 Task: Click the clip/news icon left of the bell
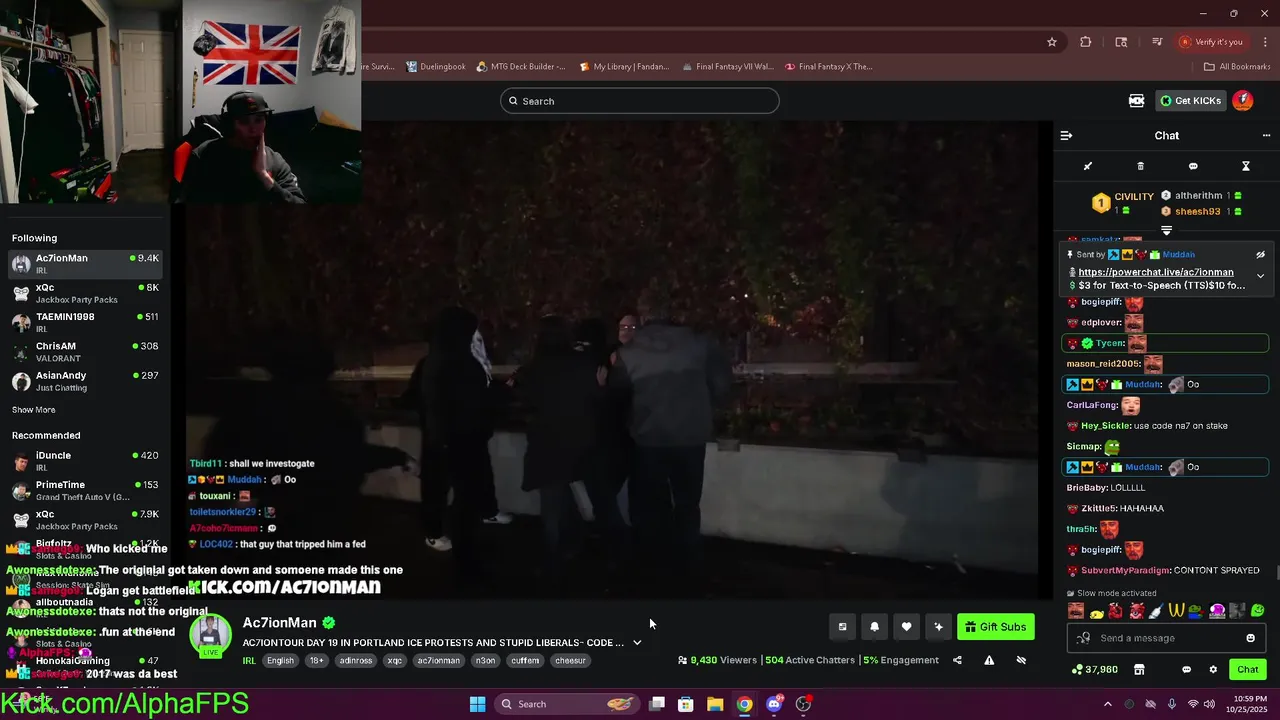(x=842, y=627)
